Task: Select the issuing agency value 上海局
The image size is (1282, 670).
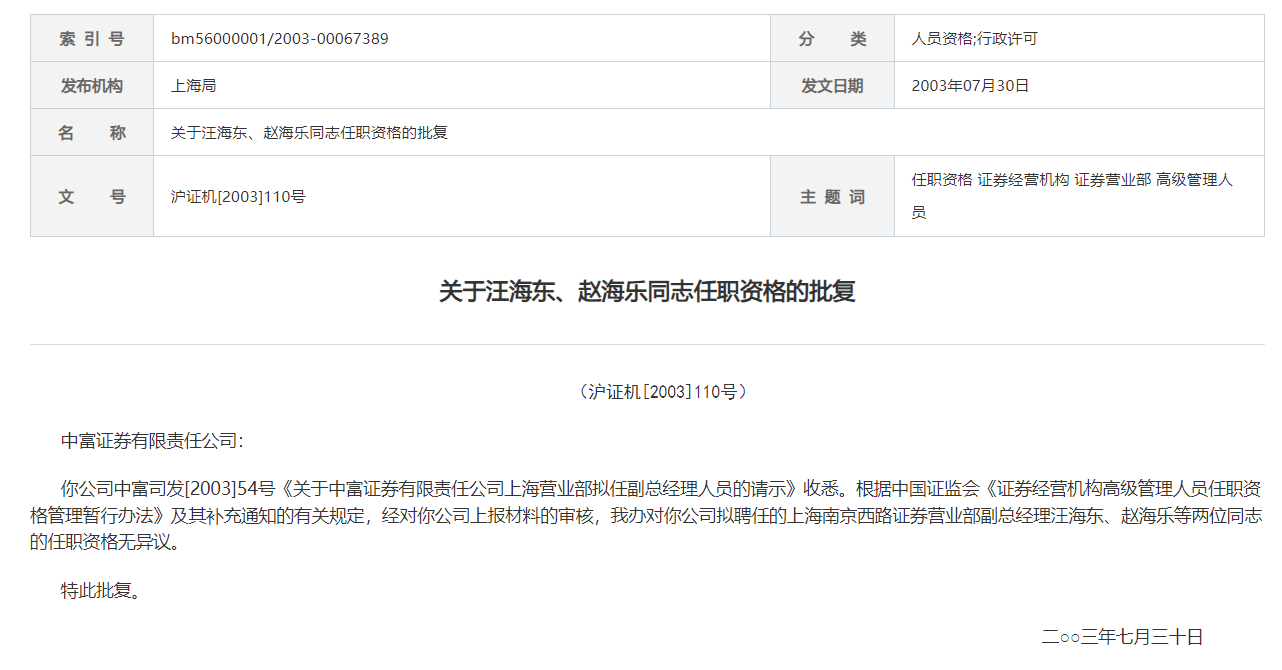Action: 193,86
